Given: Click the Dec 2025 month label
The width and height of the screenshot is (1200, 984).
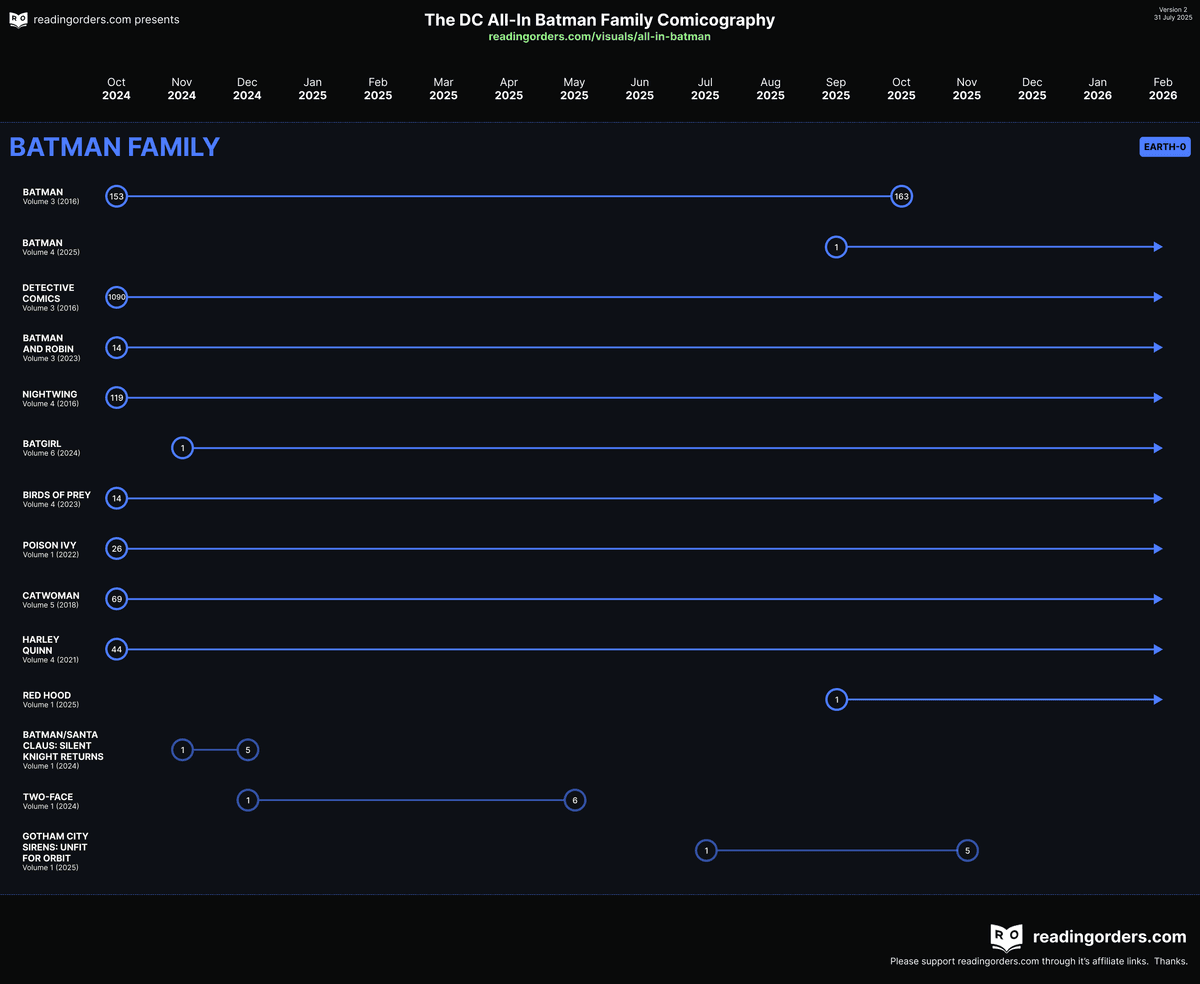Looking at the screenshot, I should (1032, 89).
